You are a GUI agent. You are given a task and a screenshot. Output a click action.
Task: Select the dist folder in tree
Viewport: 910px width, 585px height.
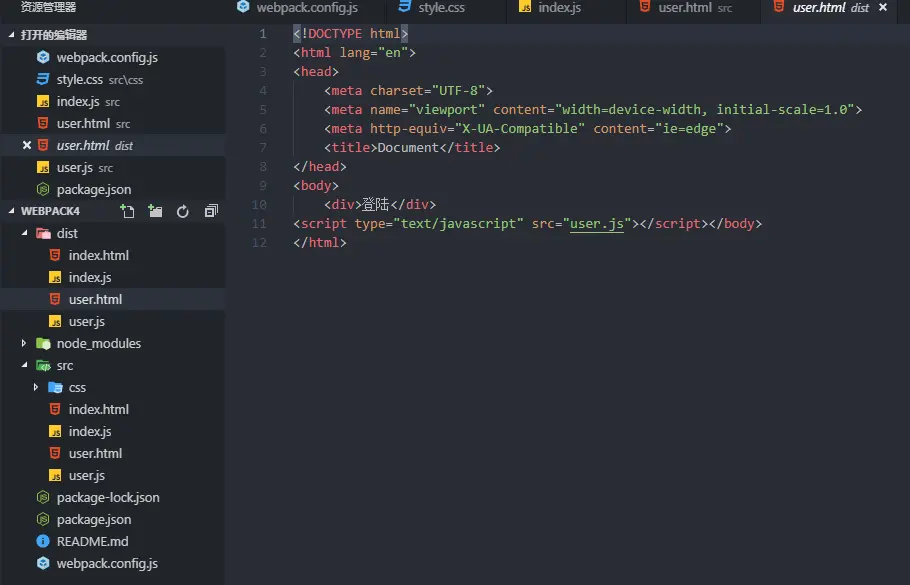click(113, 233)
